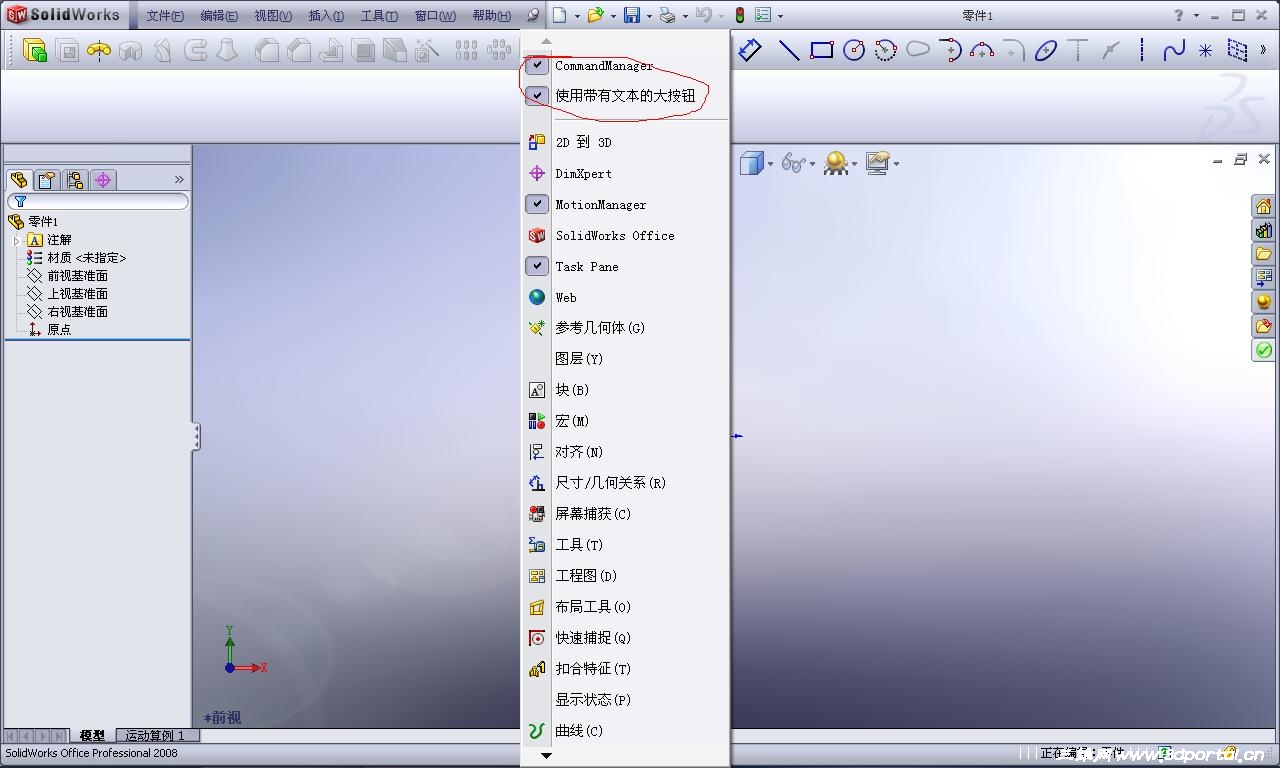Click the SolidWorks Resources home icon in Task Pane
The image size is (1280, 768).
coord(1264,206)
